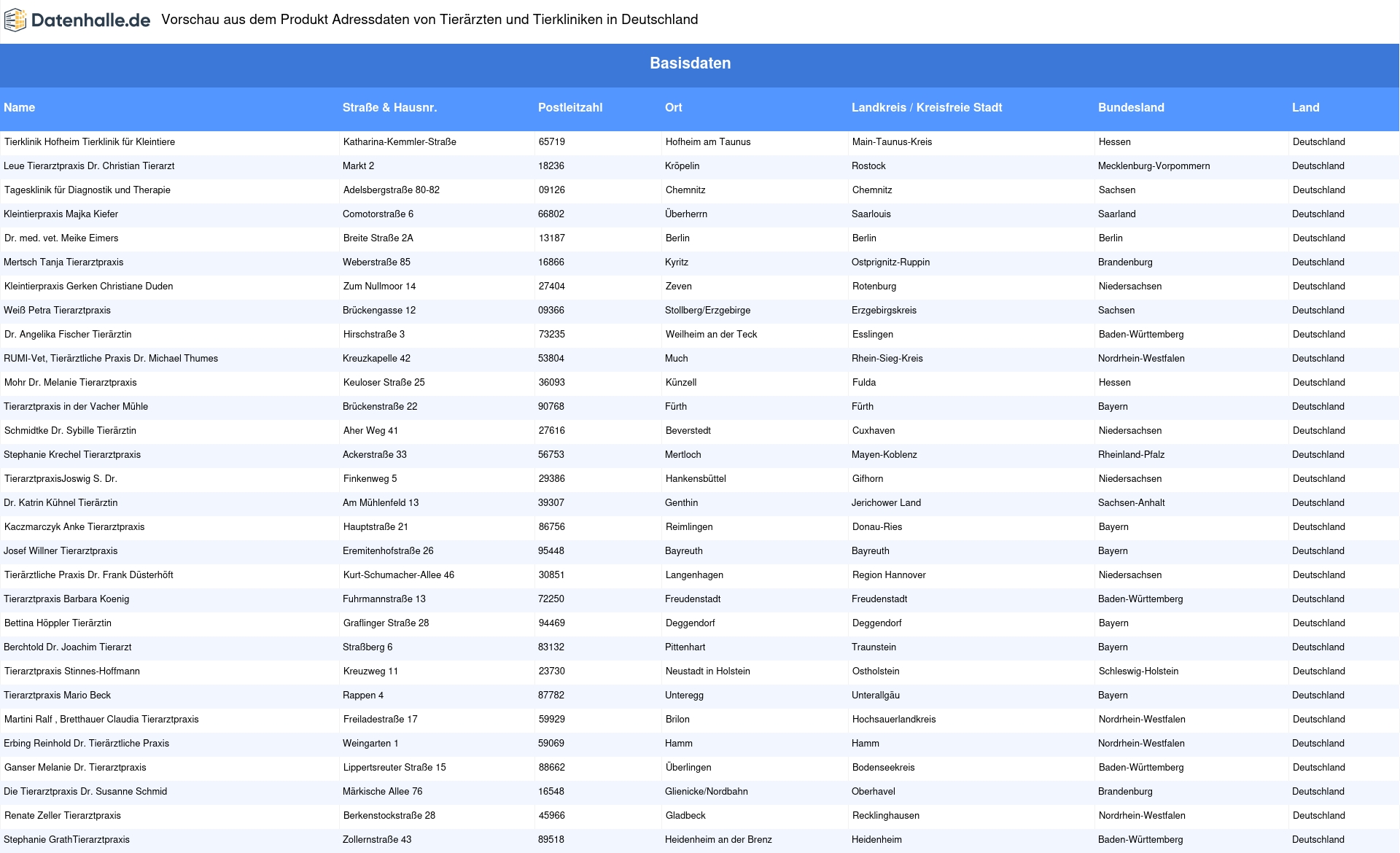Click the Land column header
The width and height of the screenshot is (1400, 853).
coord(1306,108)
